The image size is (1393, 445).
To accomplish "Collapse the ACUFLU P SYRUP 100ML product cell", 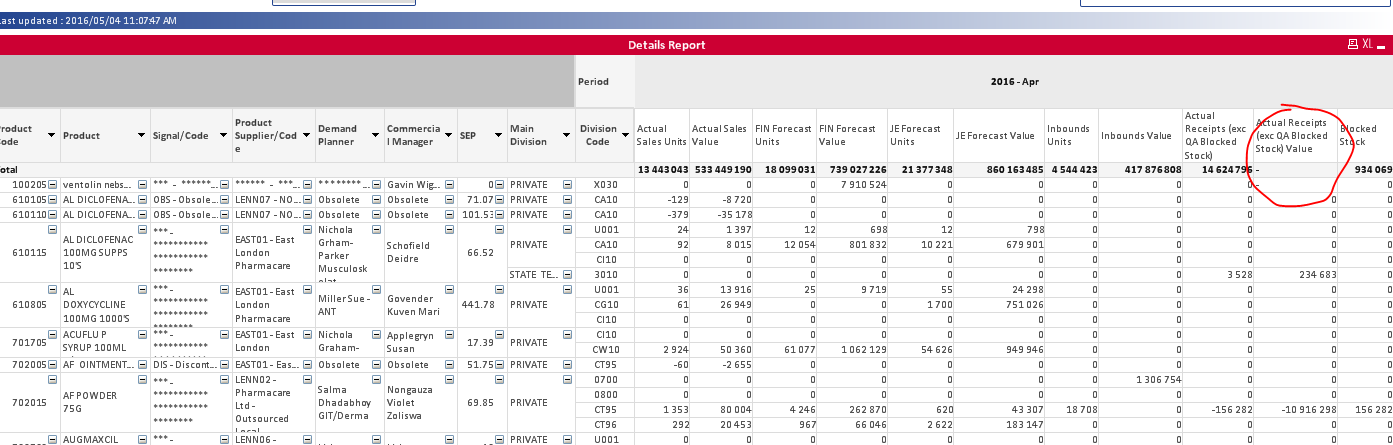I will click(x=142, y=333).
